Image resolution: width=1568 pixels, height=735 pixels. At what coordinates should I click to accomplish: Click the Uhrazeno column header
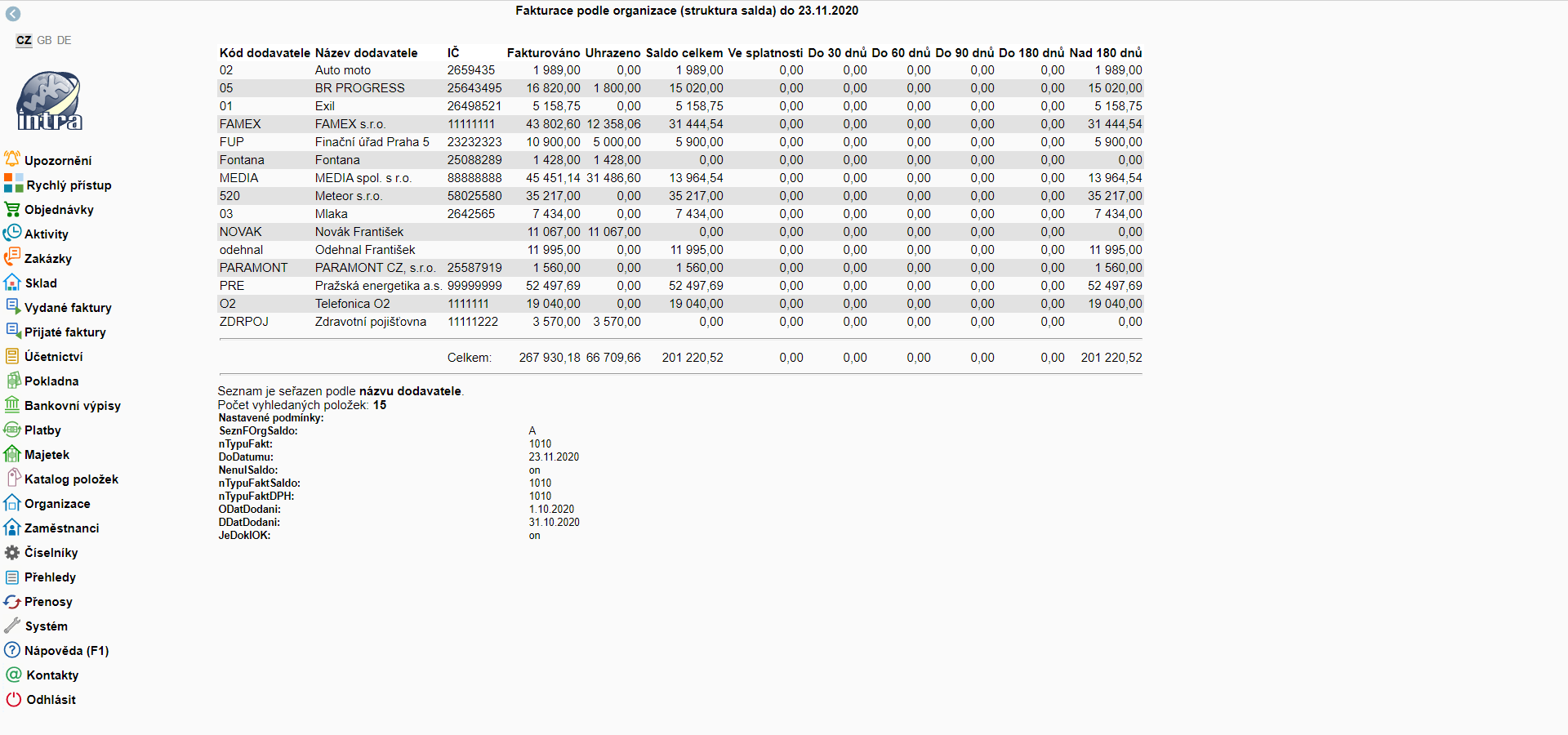pyautogui.click(x=612, y=53)
